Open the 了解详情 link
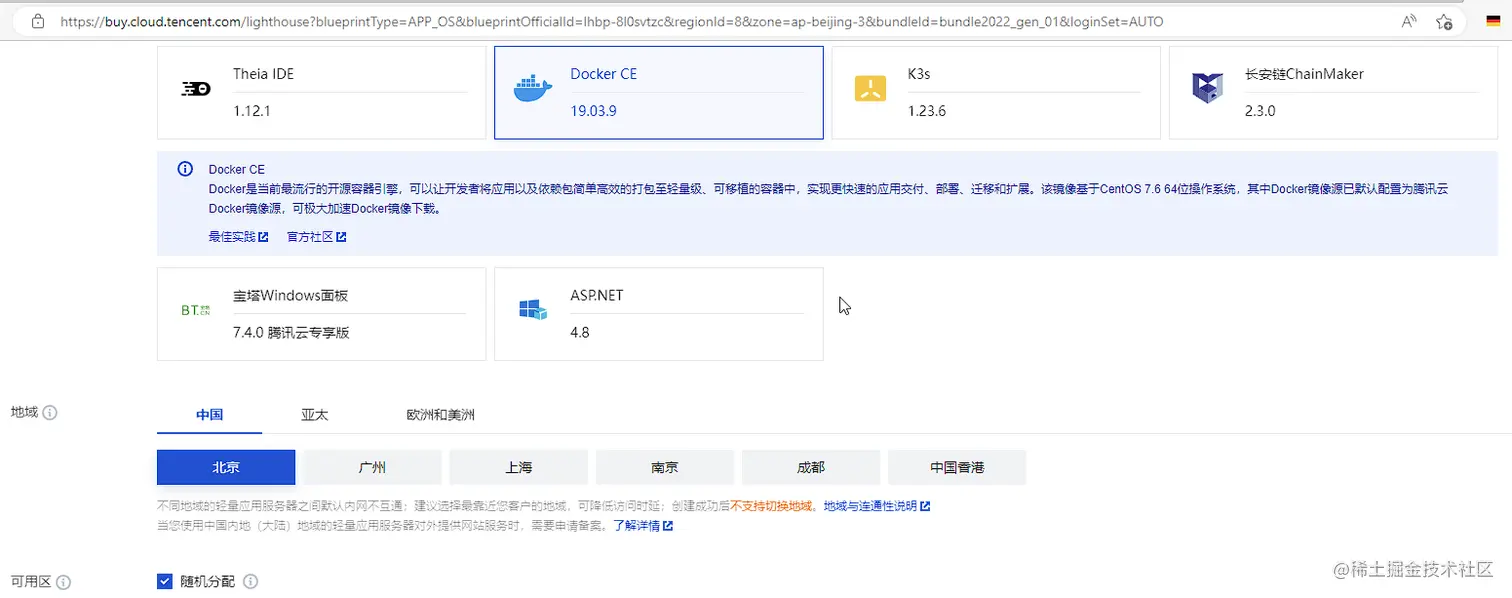The image size is (1512, 598). coord(643,525)
